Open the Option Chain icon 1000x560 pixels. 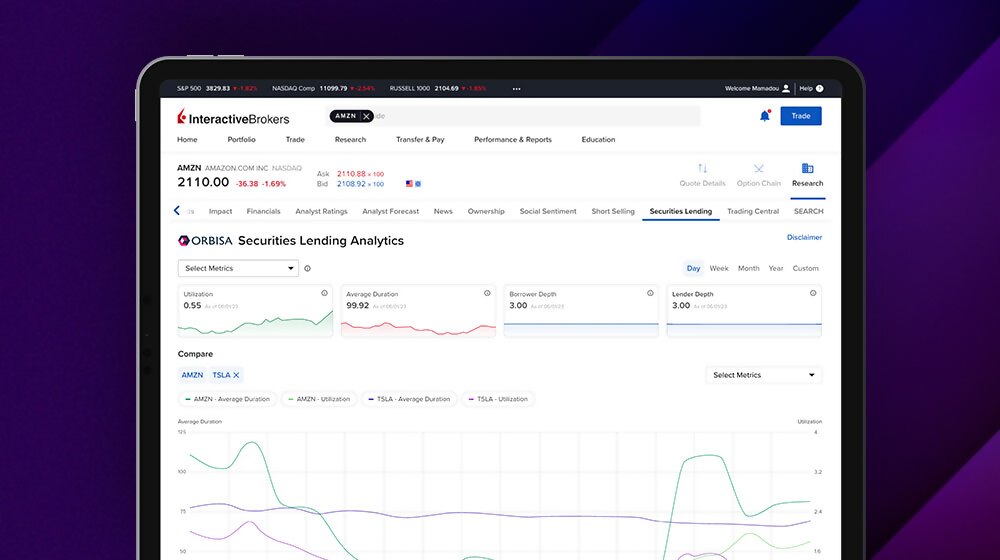point(758,169)
